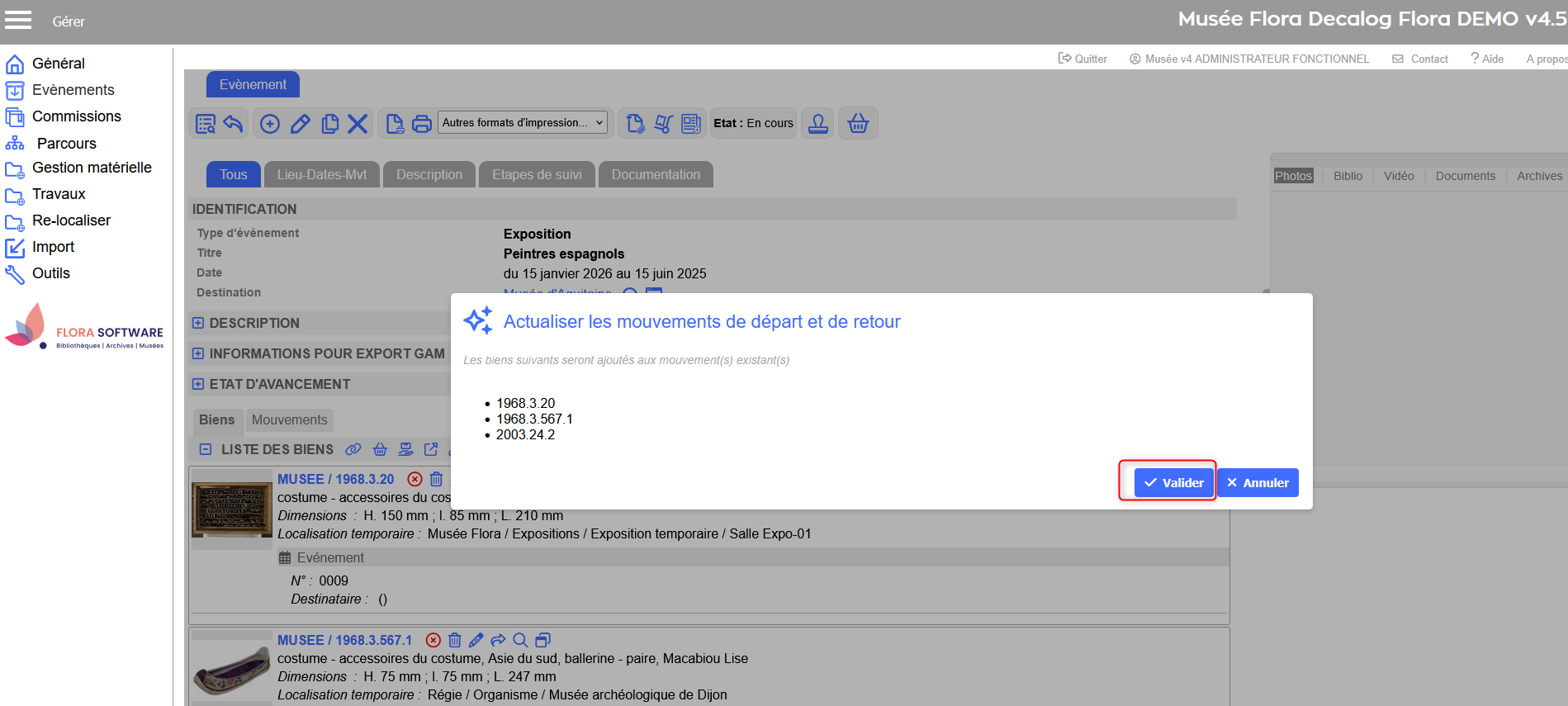Open the hamburger menu next to Gérer
Viewport: 1568px width, 706px height.
(x=18, y=20)
